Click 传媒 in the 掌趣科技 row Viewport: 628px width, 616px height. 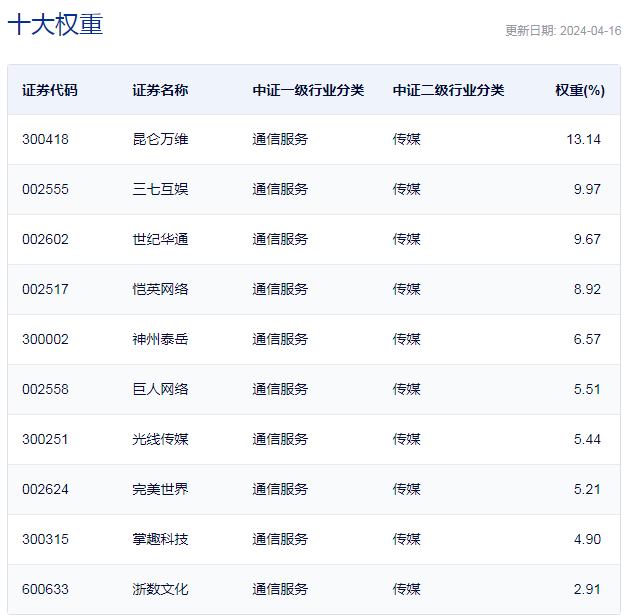407,540
